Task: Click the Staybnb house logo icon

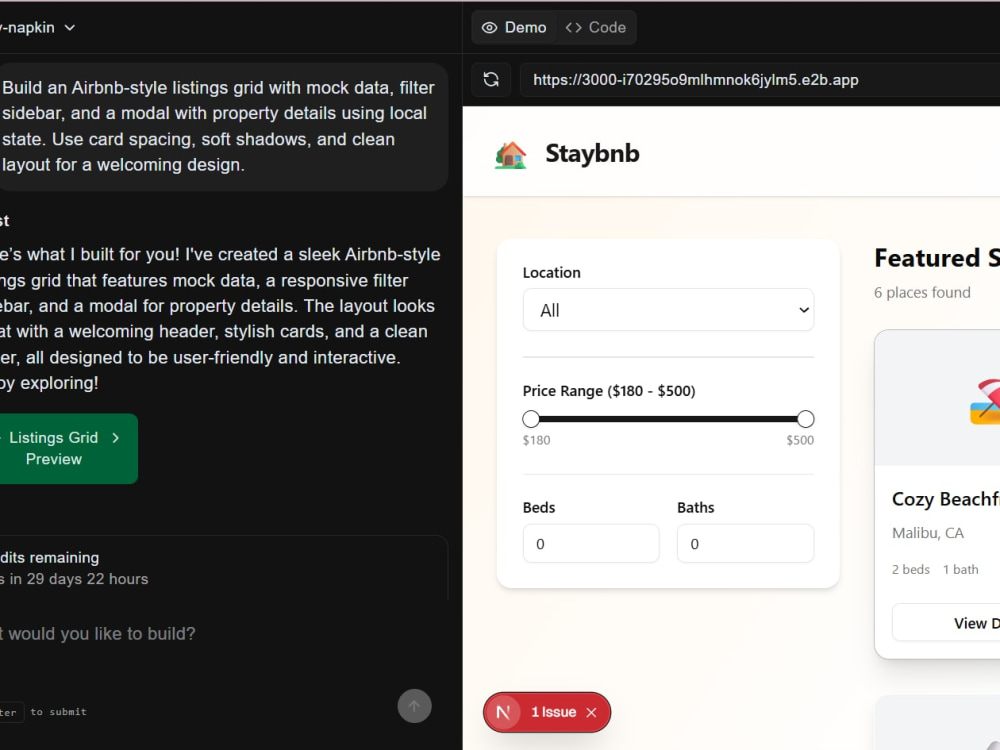Action: pyautogui.click(x=511, y=155)
